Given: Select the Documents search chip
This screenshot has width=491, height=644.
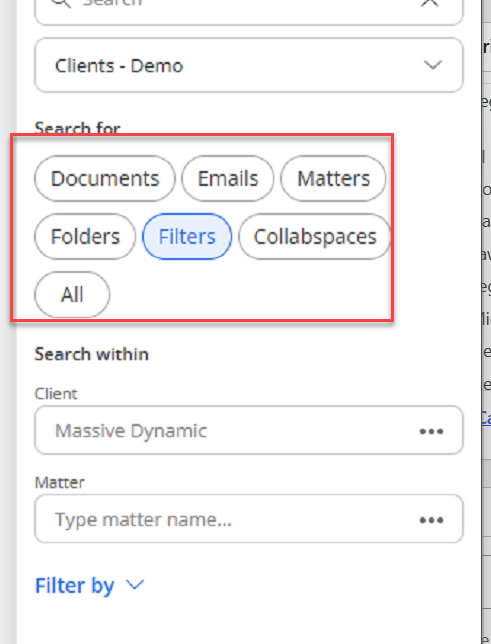Looking at the screenshot, I should (105, 179).
